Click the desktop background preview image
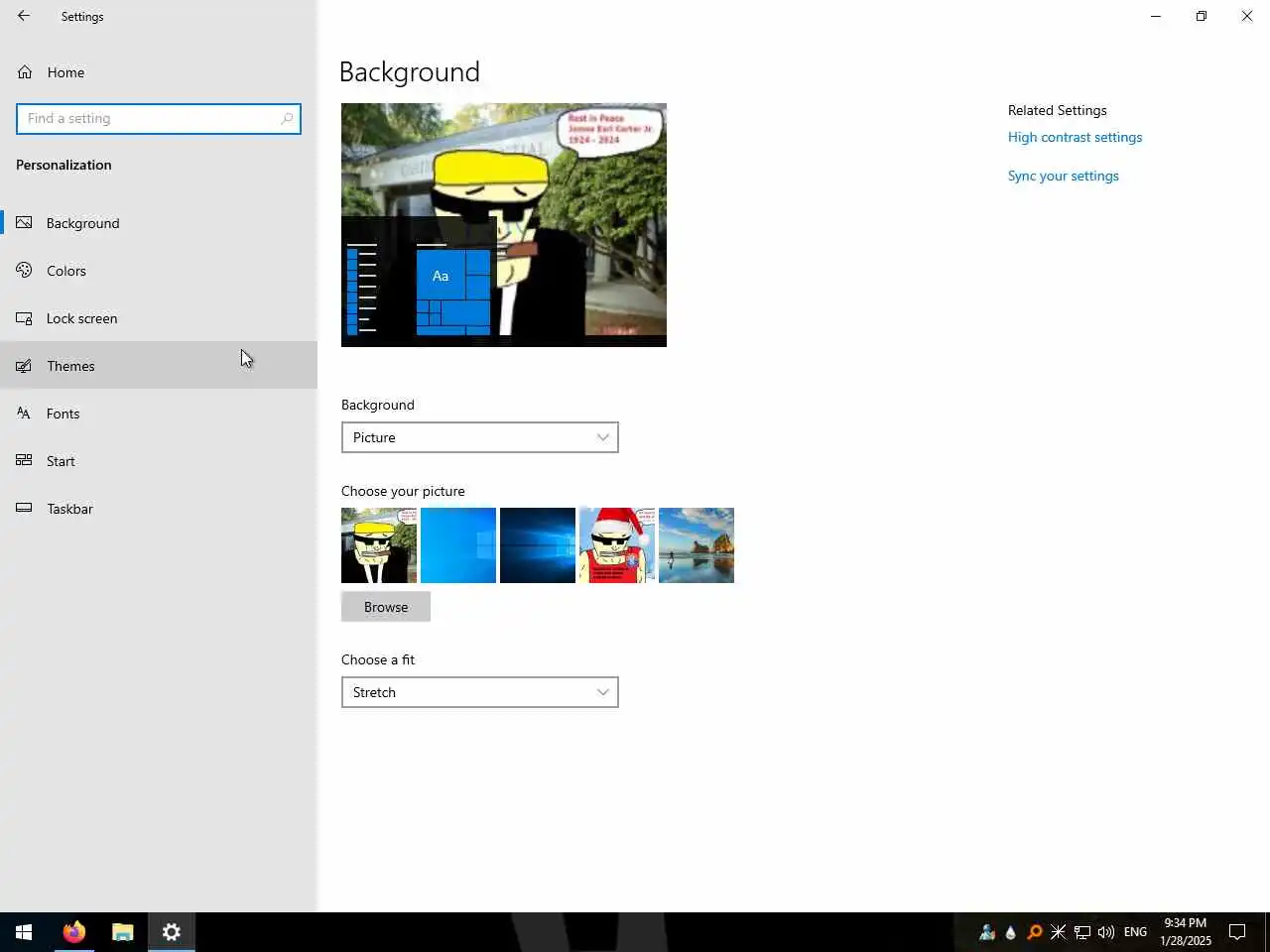The image size is (1270, 952). 504,225
